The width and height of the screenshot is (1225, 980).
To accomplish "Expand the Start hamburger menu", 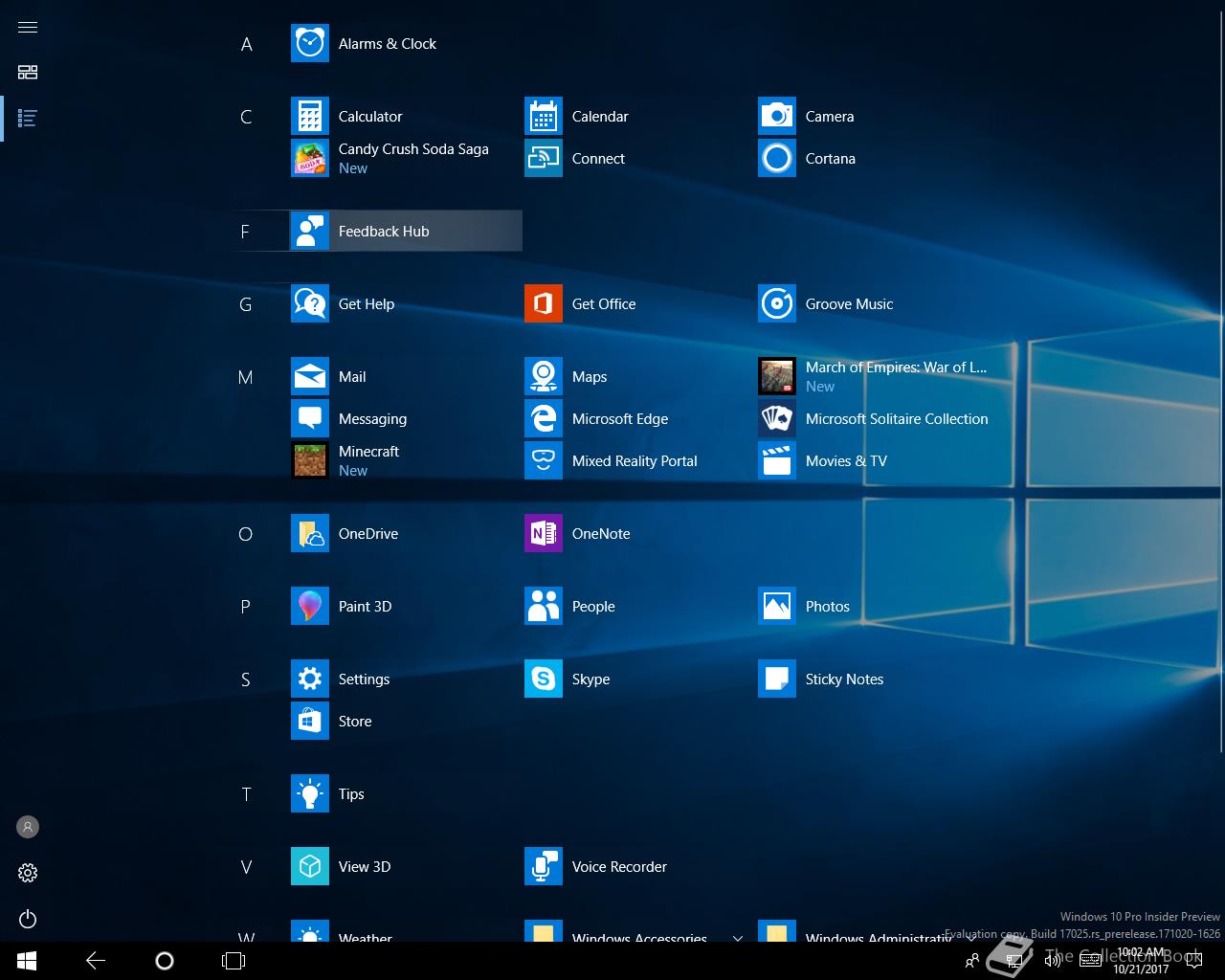I will click(28, 27).
